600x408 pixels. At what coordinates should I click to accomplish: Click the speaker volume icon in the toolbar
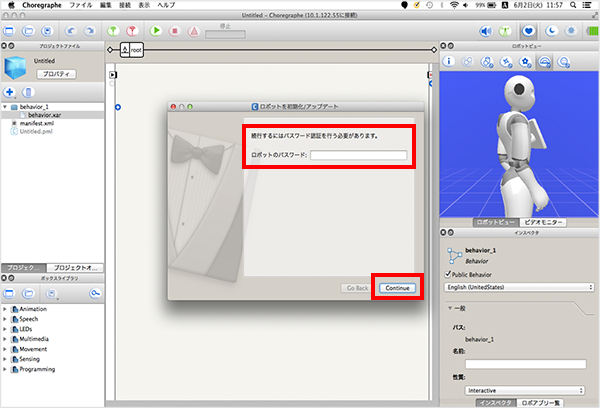coord(486,31)
